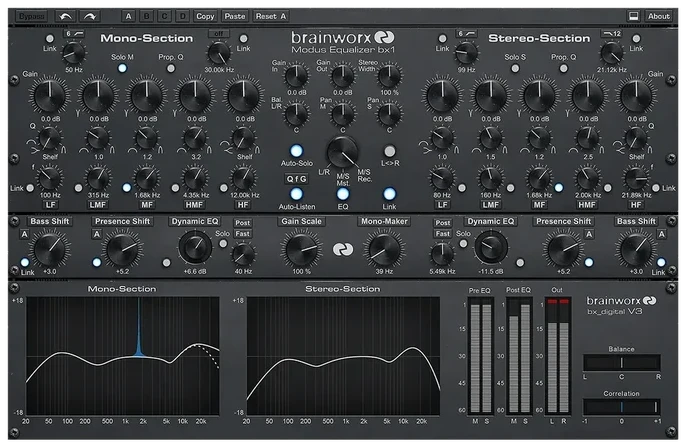686x447 pixels.
Task: Open the Stereo-Section high-pass slope selector showing 6
Action: (x=466, y=34)
